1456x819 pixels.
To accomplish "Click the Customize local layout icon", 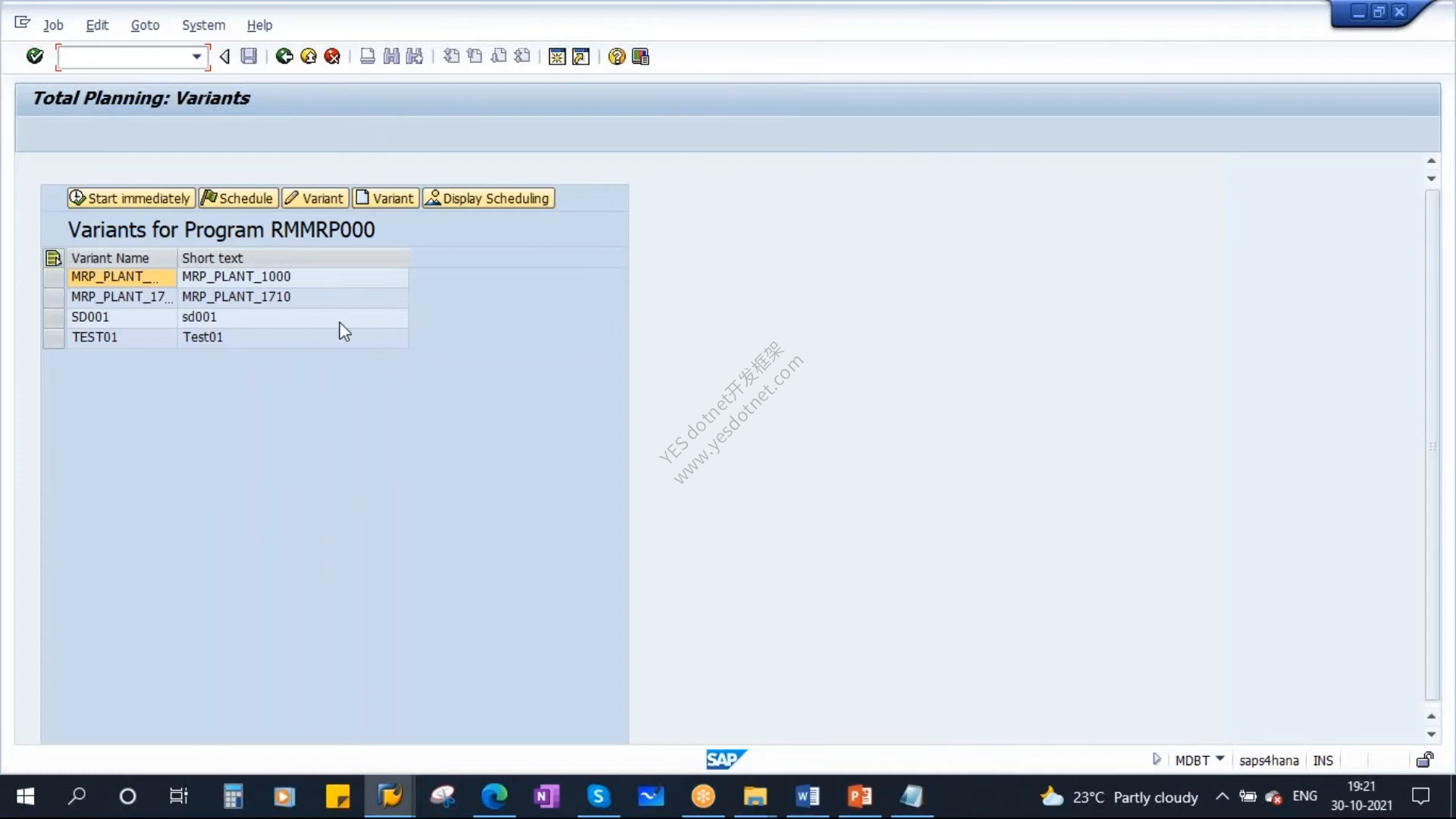I will 641,56.
